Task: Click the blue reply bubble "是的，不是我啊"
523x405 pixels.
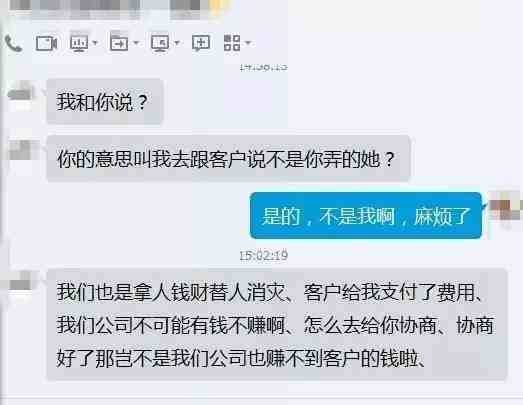Action: click(366, 216)
